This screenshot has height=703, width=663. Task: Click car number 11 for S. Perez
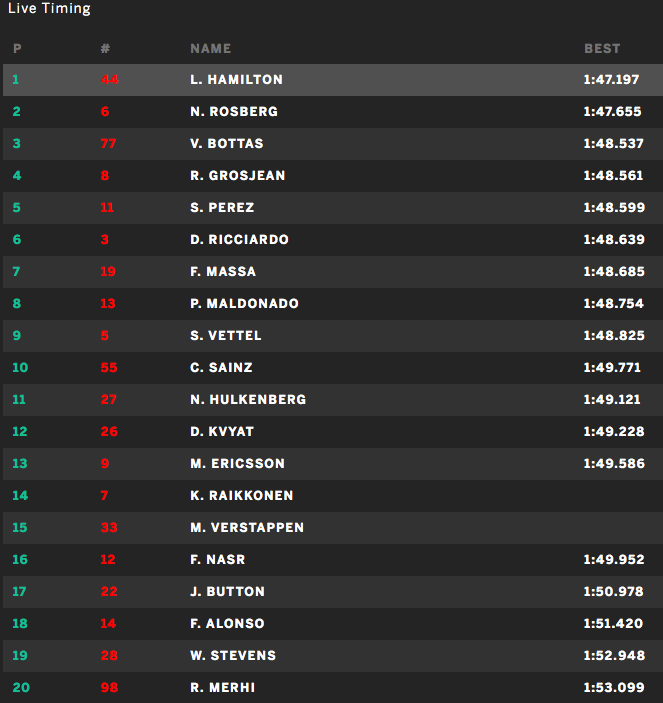point(107,208)
